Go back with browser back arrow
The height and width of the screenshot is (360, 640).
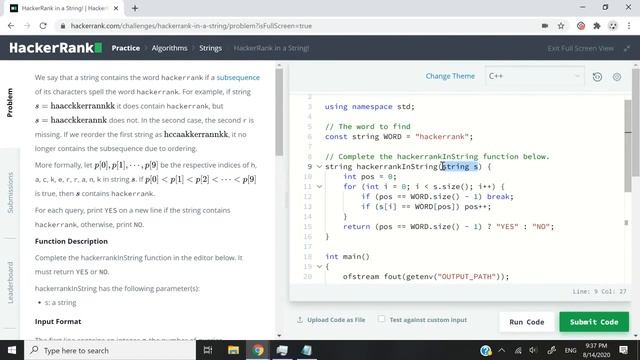click(x=11, y=26)
